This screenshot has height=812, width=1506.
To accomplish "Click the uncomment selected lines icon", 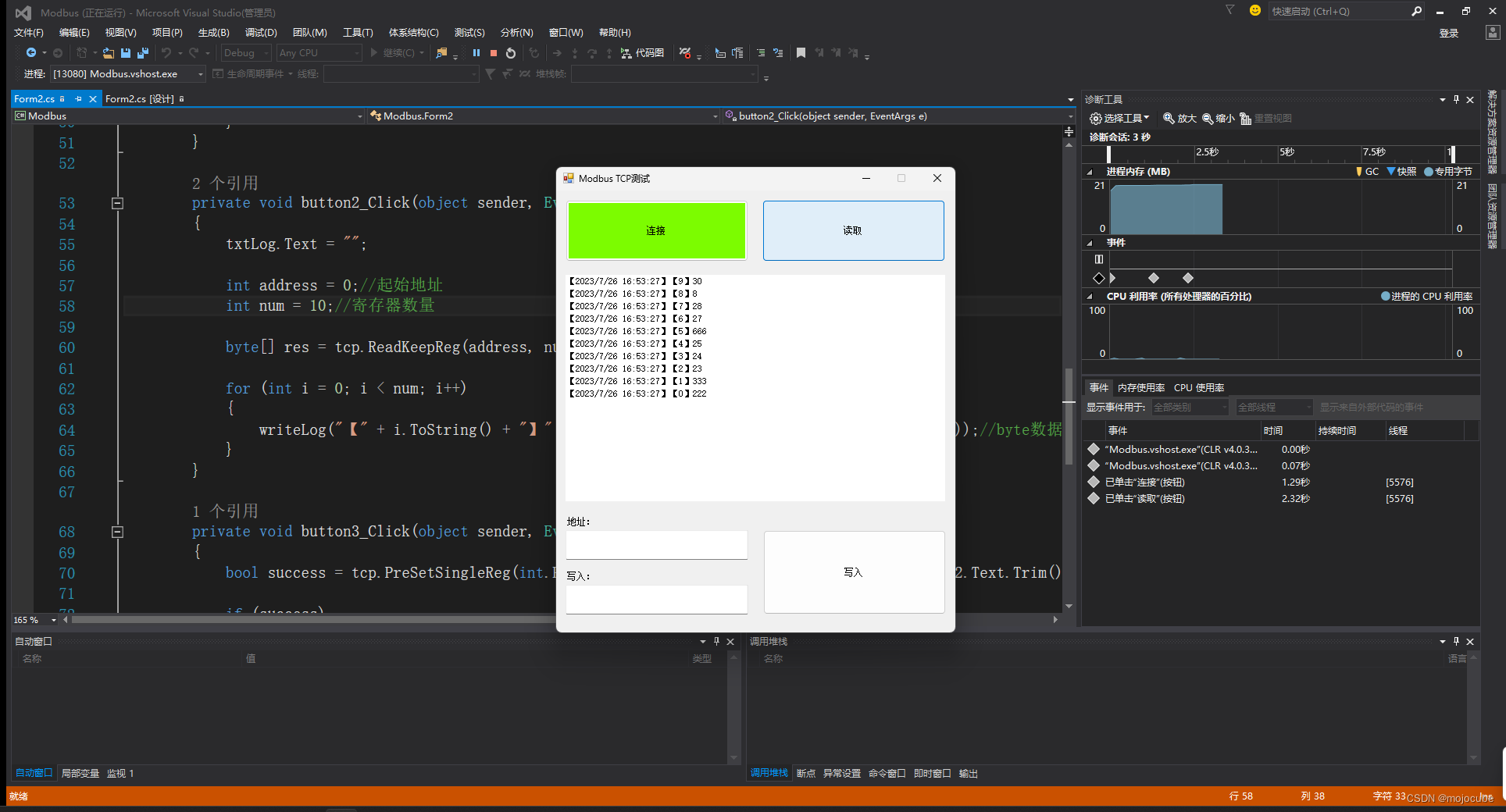I will 778,53.
